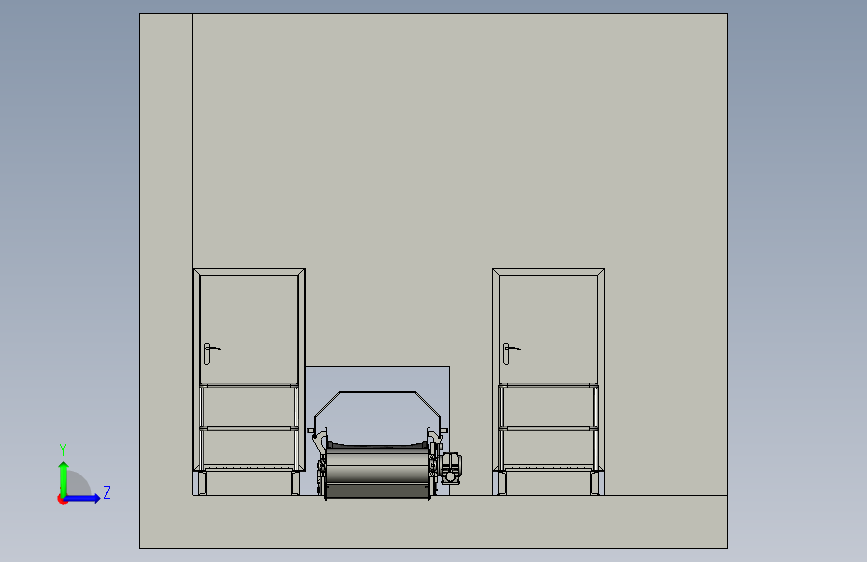Screen dimensions: 867x562
Task: Select the right door panel
Action: (548, 329)
